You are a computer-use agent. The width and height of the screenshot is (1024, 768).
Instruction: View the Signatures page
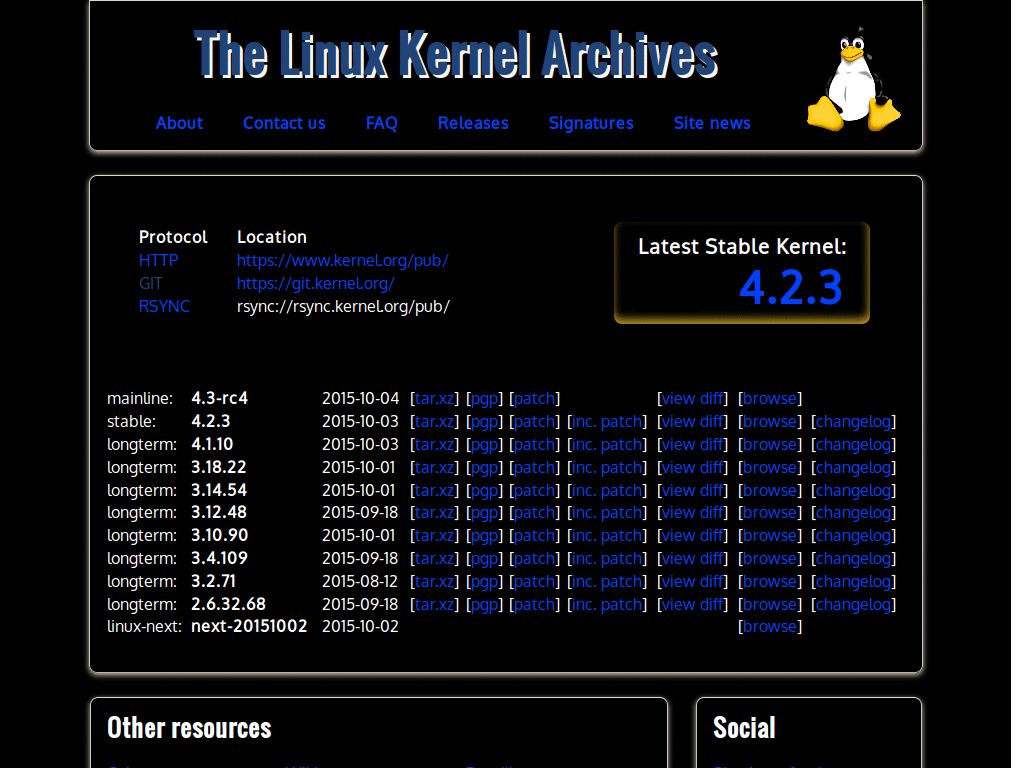click(x=591, y=123)
